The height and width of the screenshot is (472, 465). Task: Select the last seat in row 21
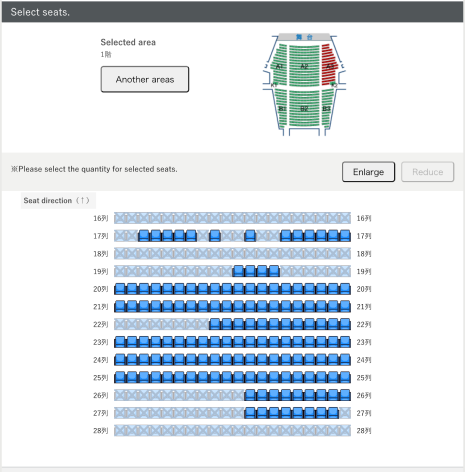click(x=345, y=306)
